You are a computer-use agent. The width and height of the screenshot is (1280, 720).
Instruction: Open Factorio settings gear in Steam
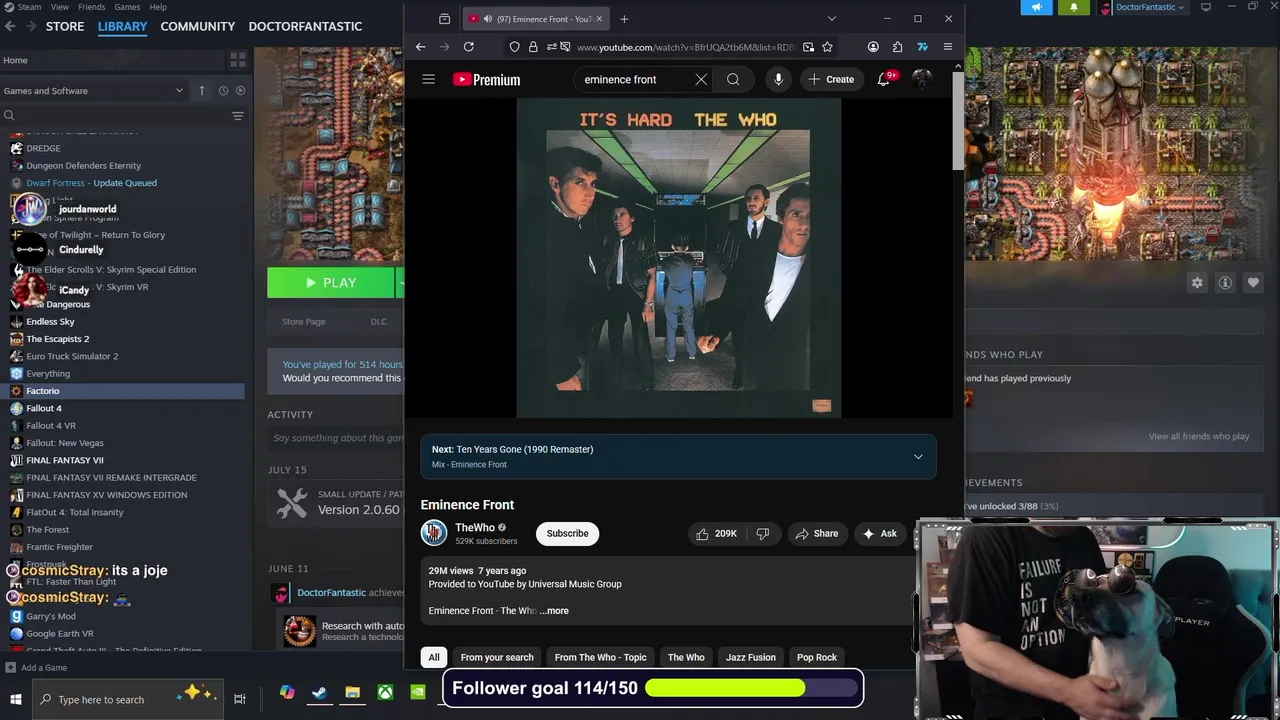(1197, 283)
